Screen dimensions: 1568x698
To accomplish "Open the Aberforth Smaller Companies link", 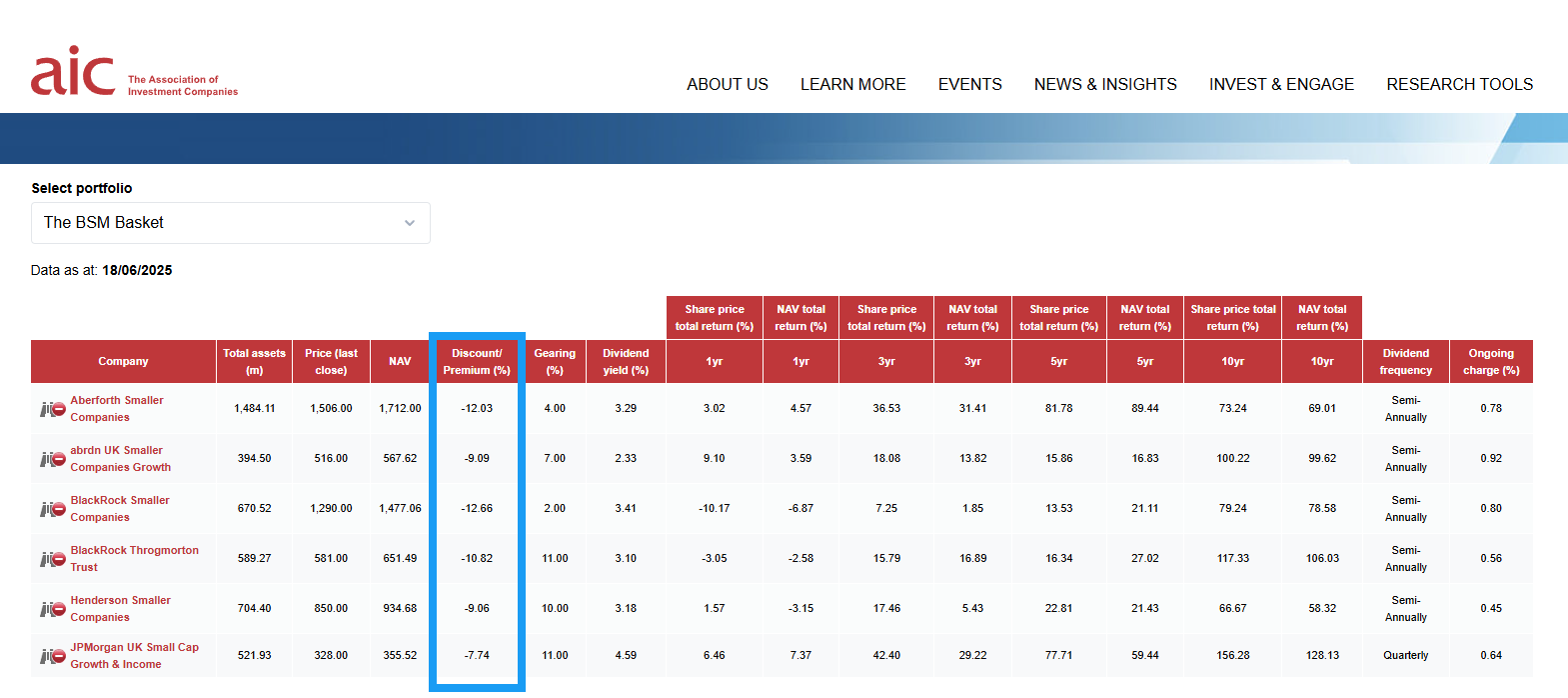I will [x=117, y=409].
